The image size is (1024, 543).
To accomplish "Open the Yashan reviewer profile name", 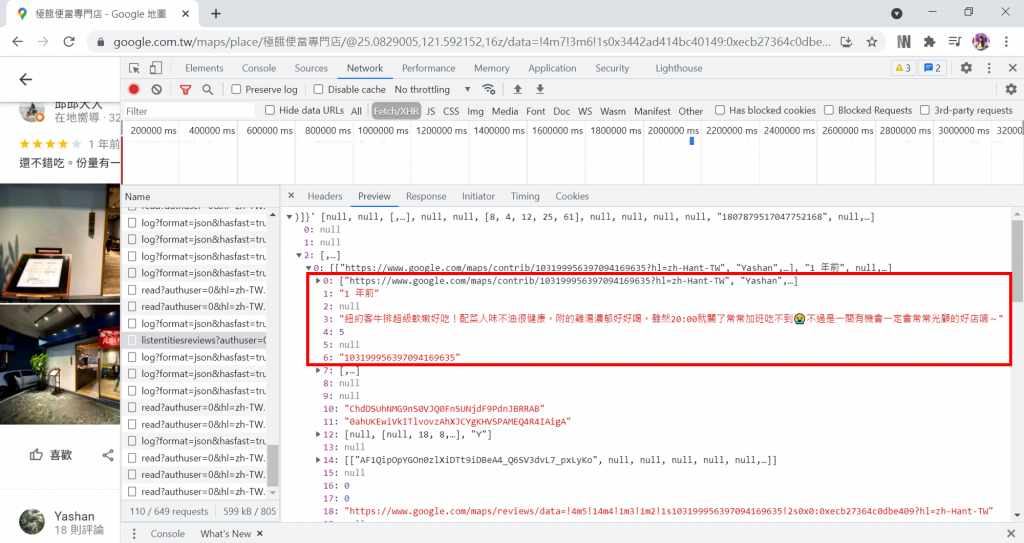I will (74, 516).
